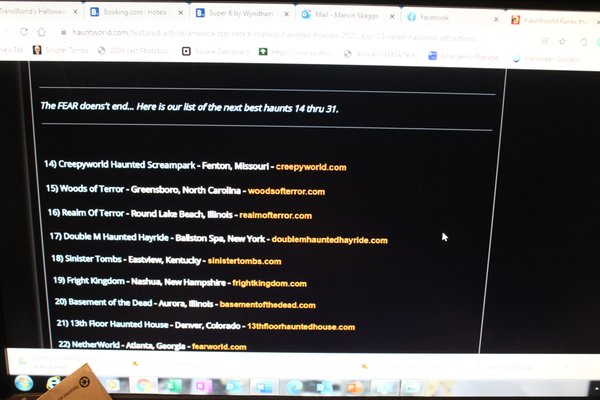Close the TransWorld's Halloween tab

tap(75, 12)
